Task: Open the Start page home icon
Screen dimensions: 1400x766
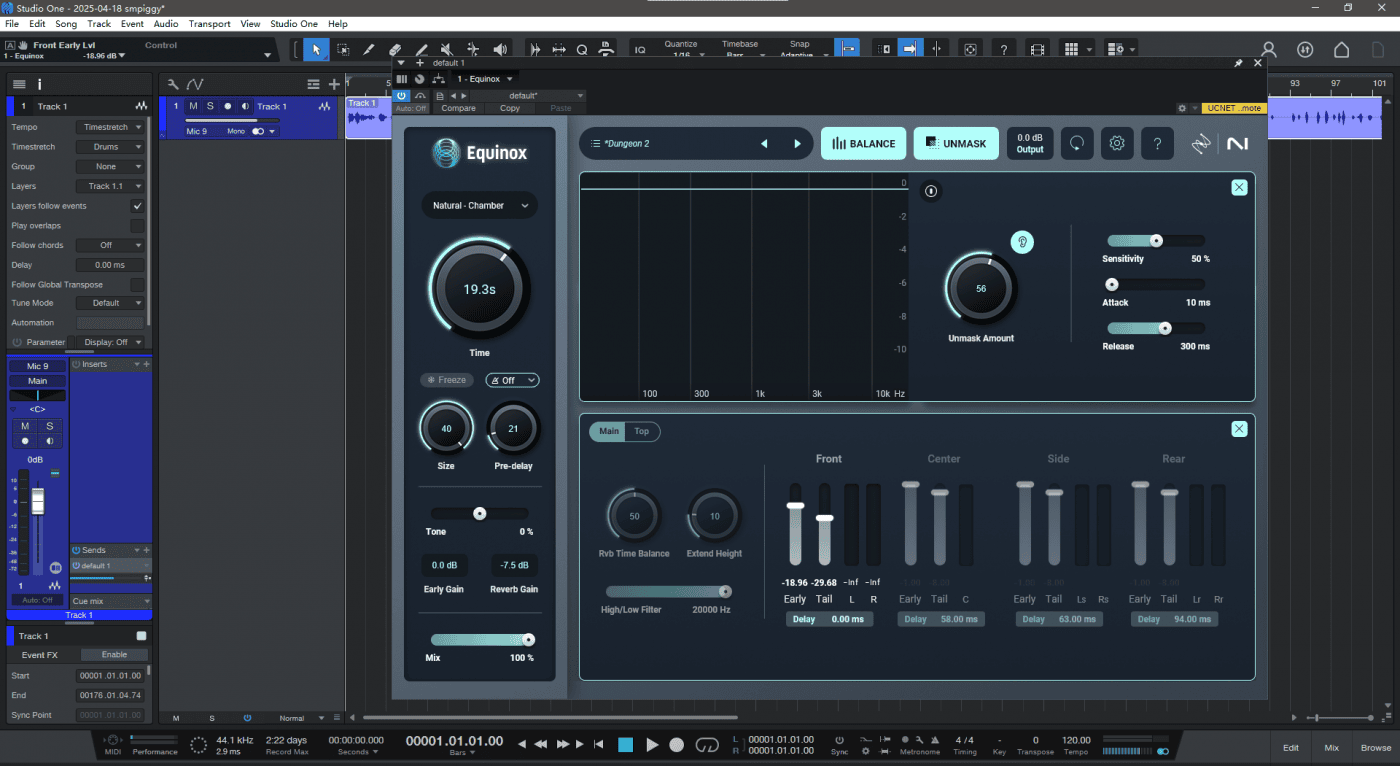Action: click(1342, 49)
